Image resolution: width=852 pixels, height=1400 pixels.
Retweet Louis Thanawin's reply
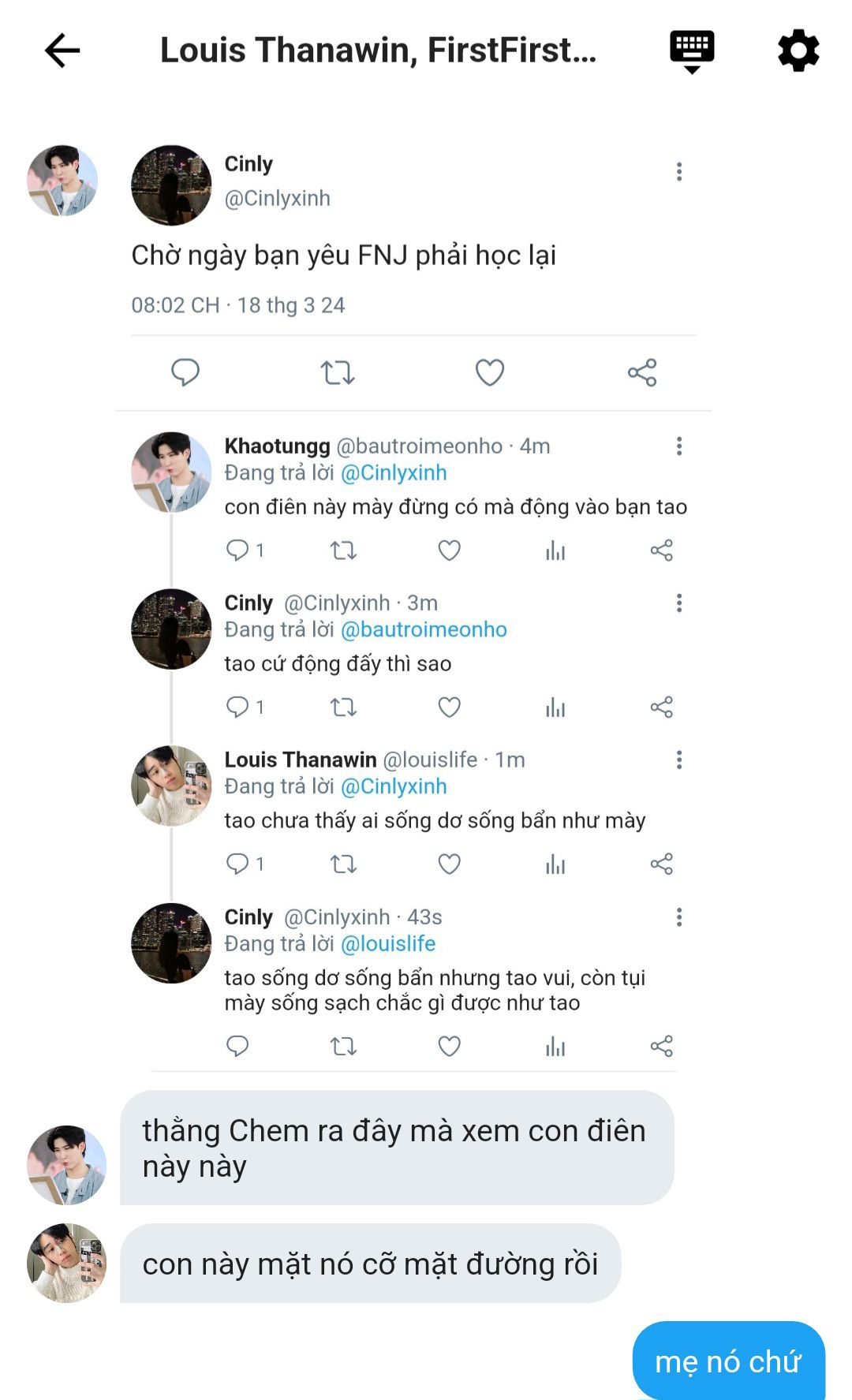343,864
